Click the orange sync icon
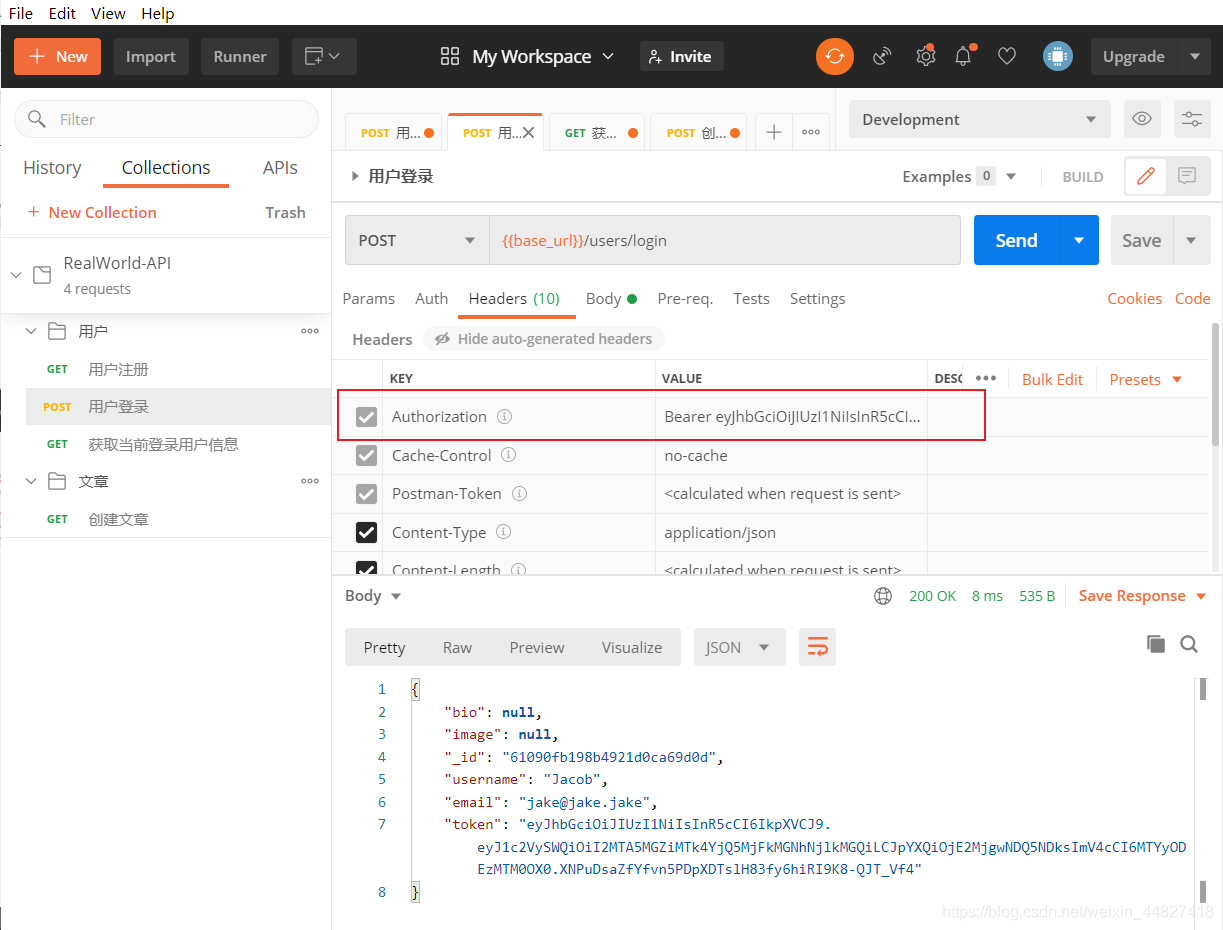The image size is (1223, 930). coord(835,56)
